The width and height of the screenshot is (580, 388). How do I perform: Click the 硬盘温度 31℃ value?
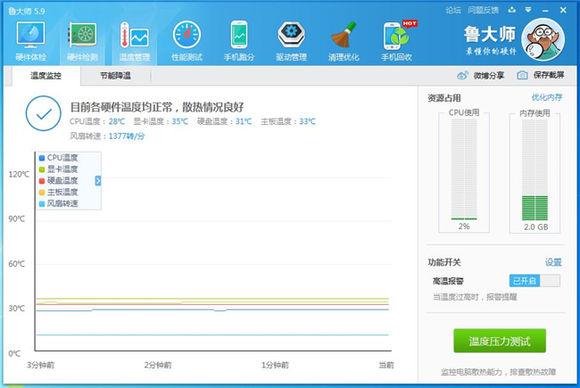coord(243,121)
